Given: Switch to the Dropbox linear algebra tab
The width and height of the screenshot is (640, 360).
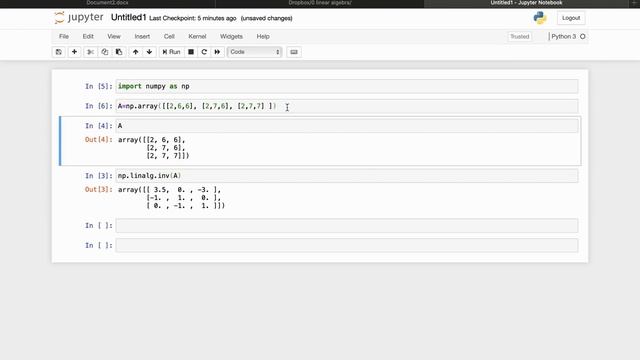Looking at the screenshot, I should pos(320,3).
